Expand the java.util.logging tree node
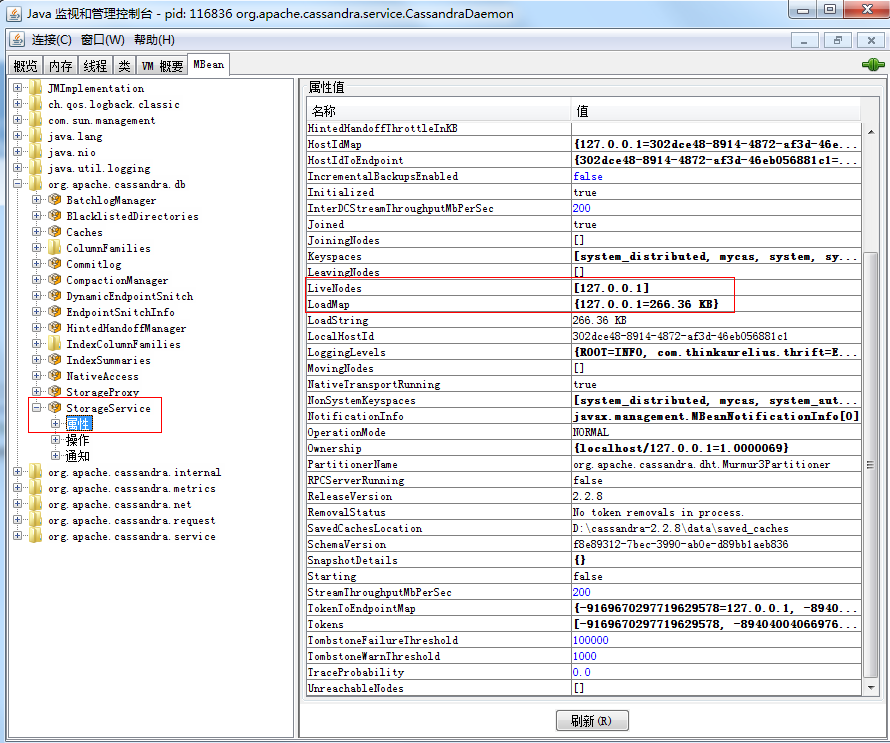 point(18,168)
